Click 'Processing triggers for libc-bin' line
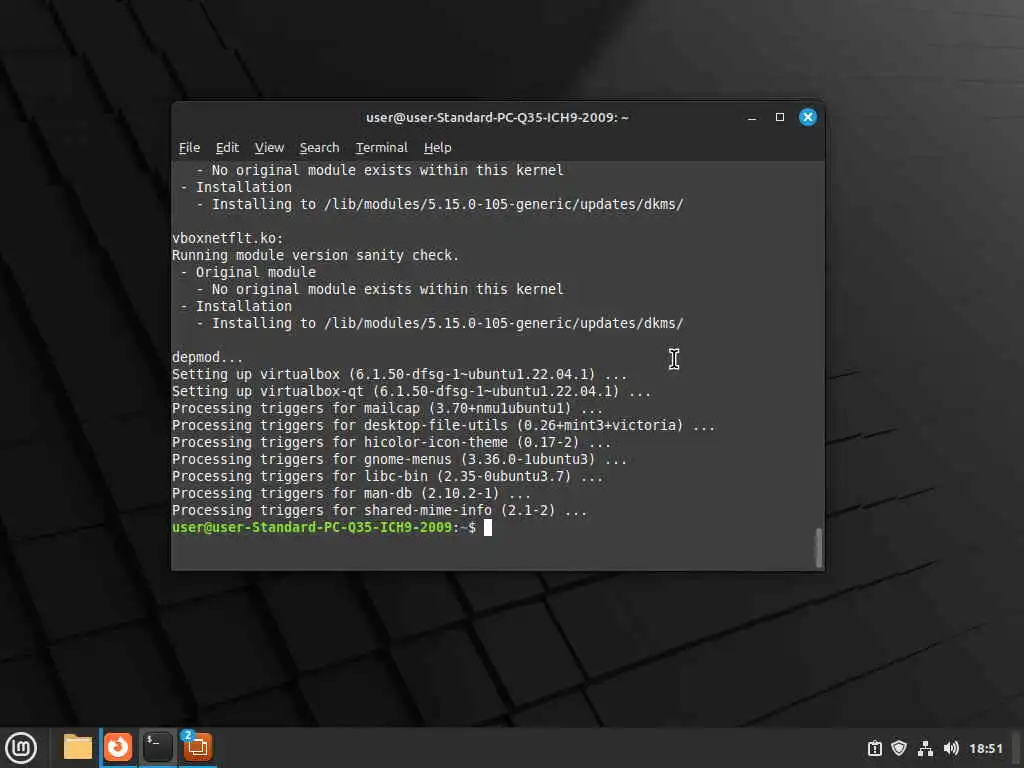This screenshot has width=1024, height=768. (387, 477)
